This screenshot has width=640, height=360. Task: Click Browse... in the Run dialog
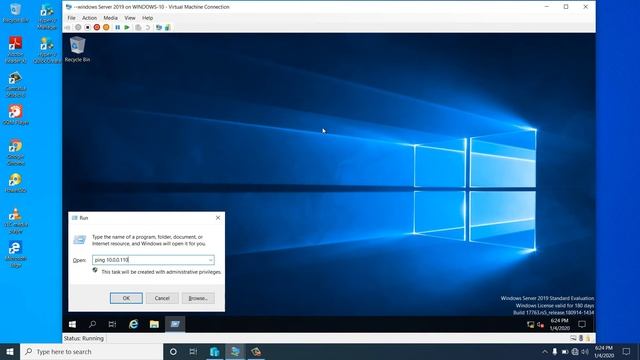click(x=198, y=298)
